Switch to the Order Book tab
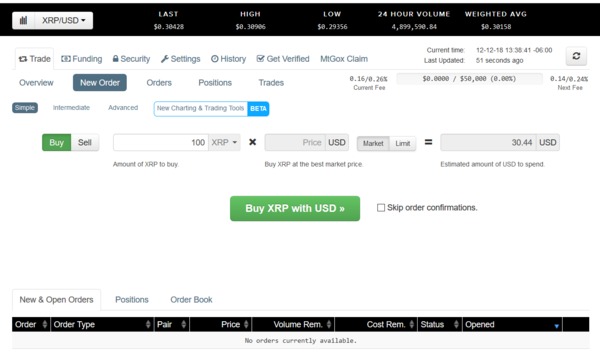This screenshot has height=361, width=600. (x=191, y=300)
